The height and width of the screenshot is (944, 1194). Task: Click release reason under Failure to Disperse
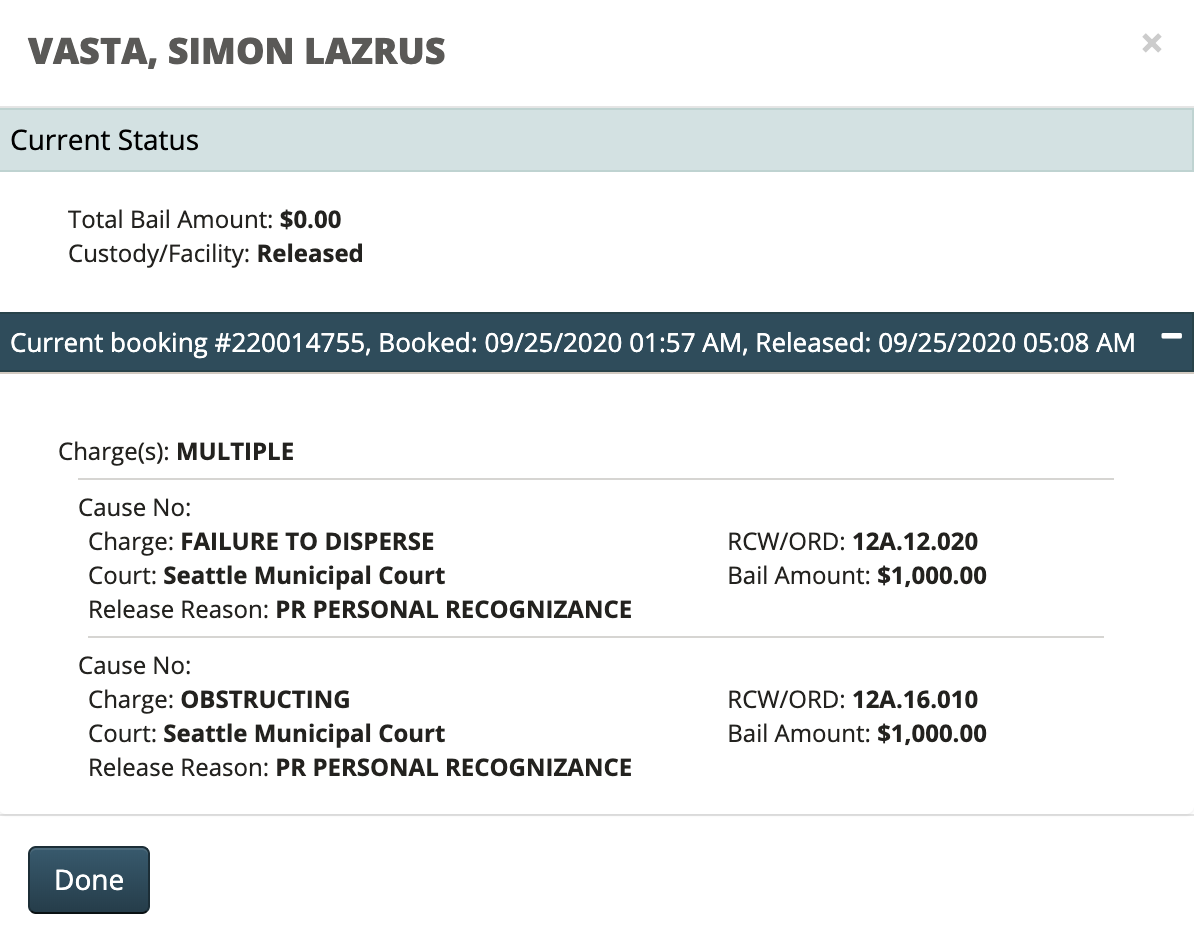pyautogui.click(x=453, y=610)
